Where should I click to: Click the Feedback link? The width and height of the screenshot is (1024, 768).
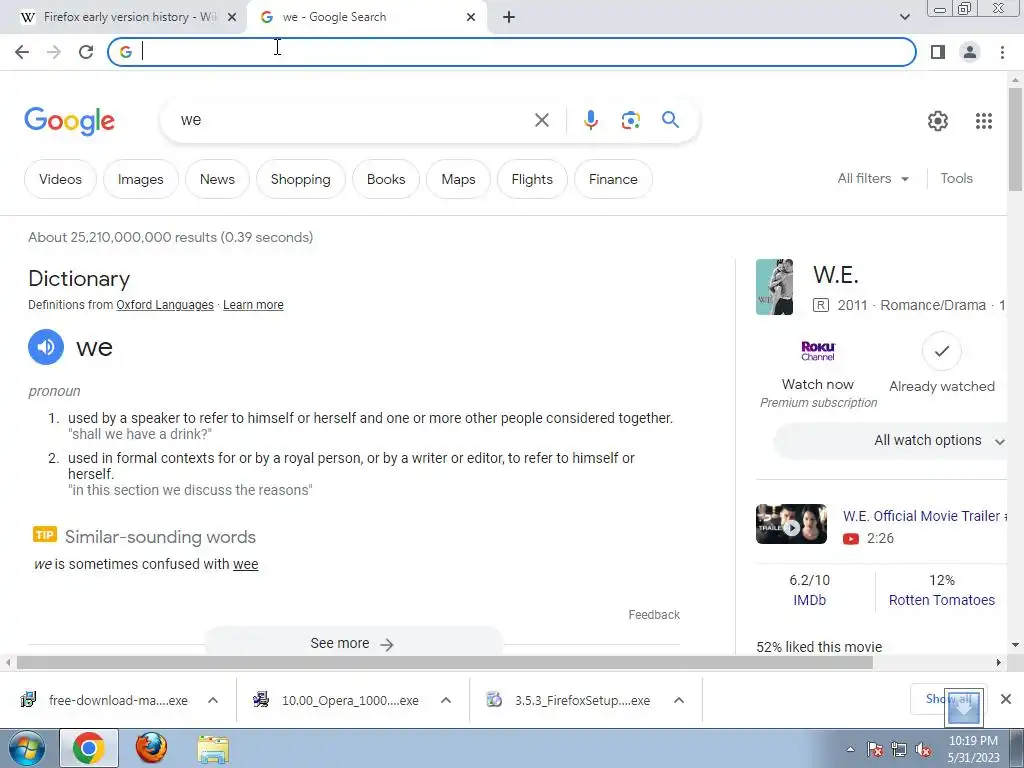654,615
